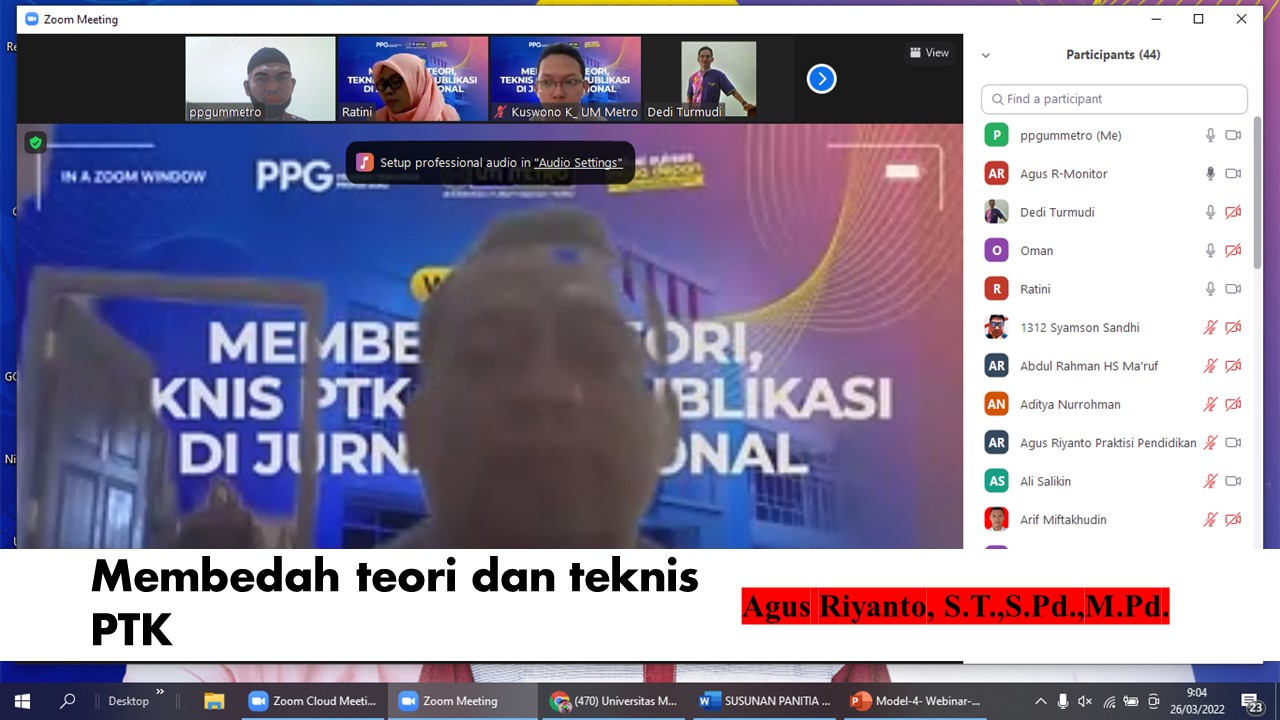Click music note icon in audio notification

pos(365,162)
